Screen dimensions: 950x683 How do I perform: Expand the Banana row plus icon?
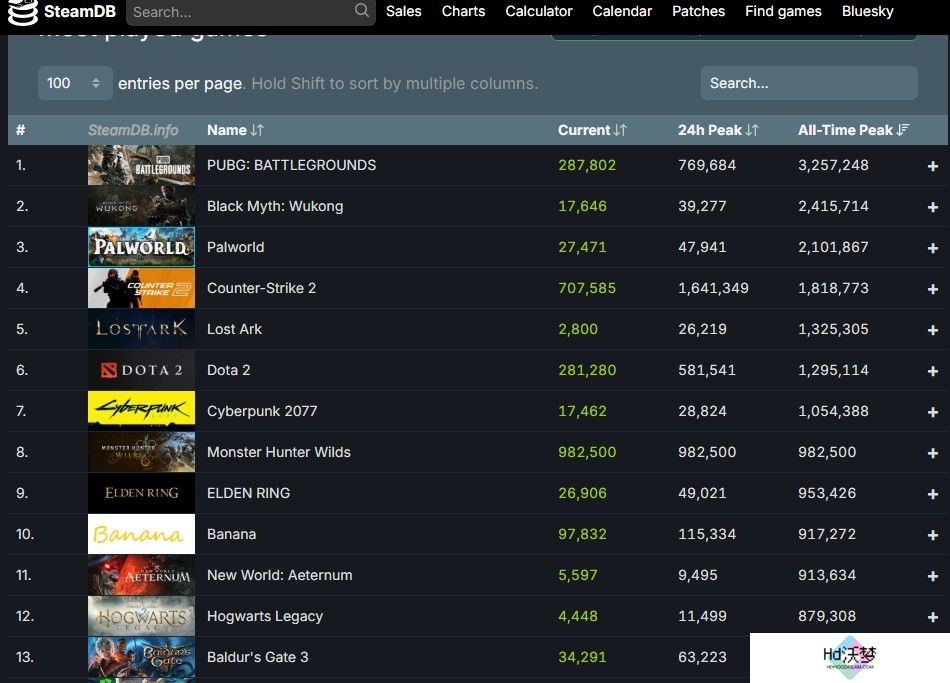pyautogui.click(x=932, y=535)
